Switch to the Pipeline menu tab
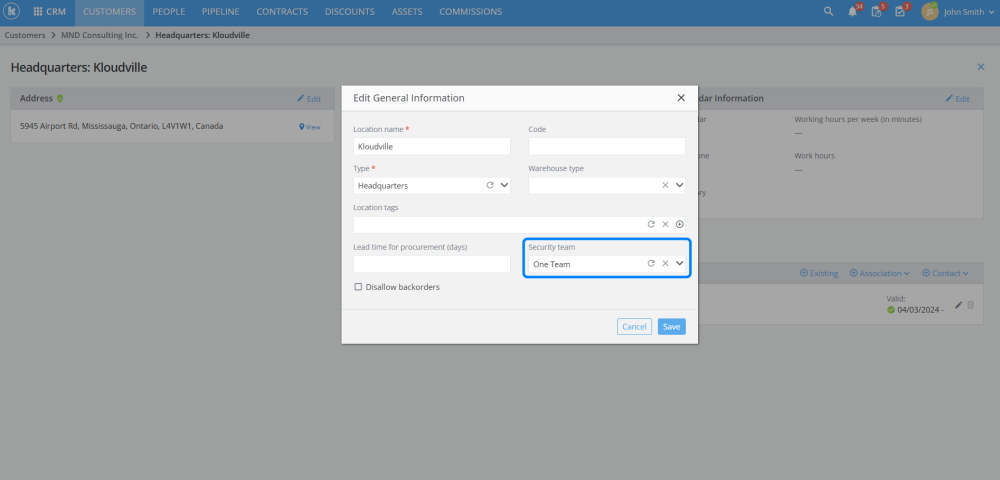This screenshot has height=480, width=1000. [220, 12]
